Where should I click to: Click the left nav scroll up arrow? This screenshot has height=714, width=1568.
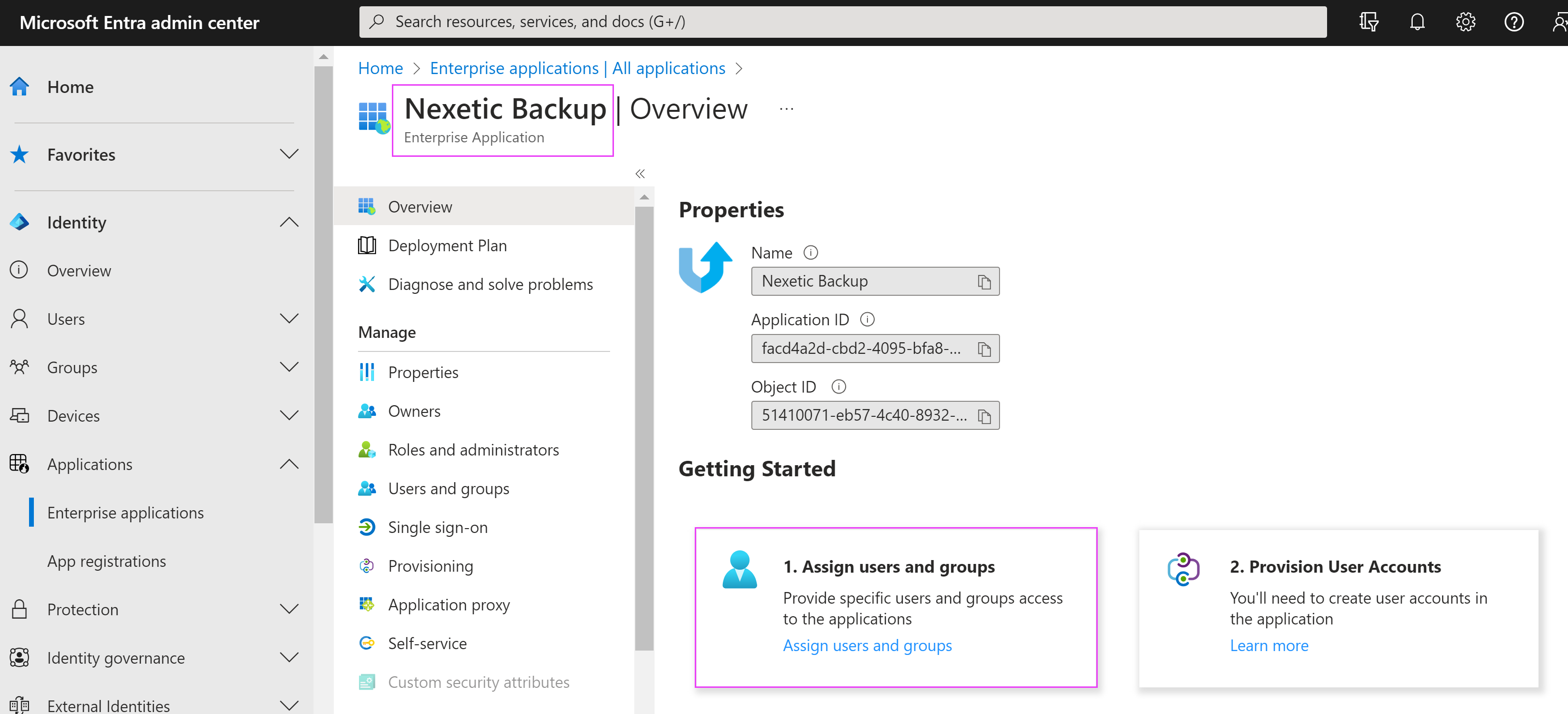click(323, 56)
